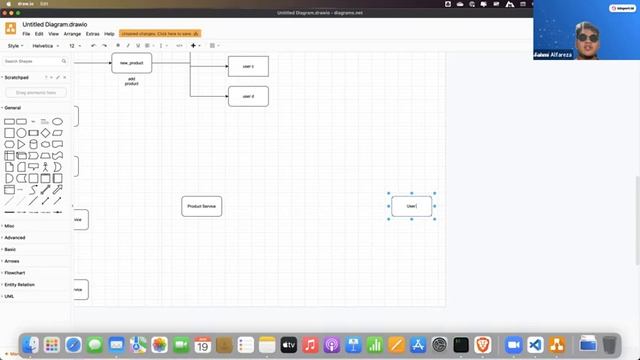This screenshot has width=640, height=360.
Task: Open Zoom from the Dock
Action: pos(514,345)
